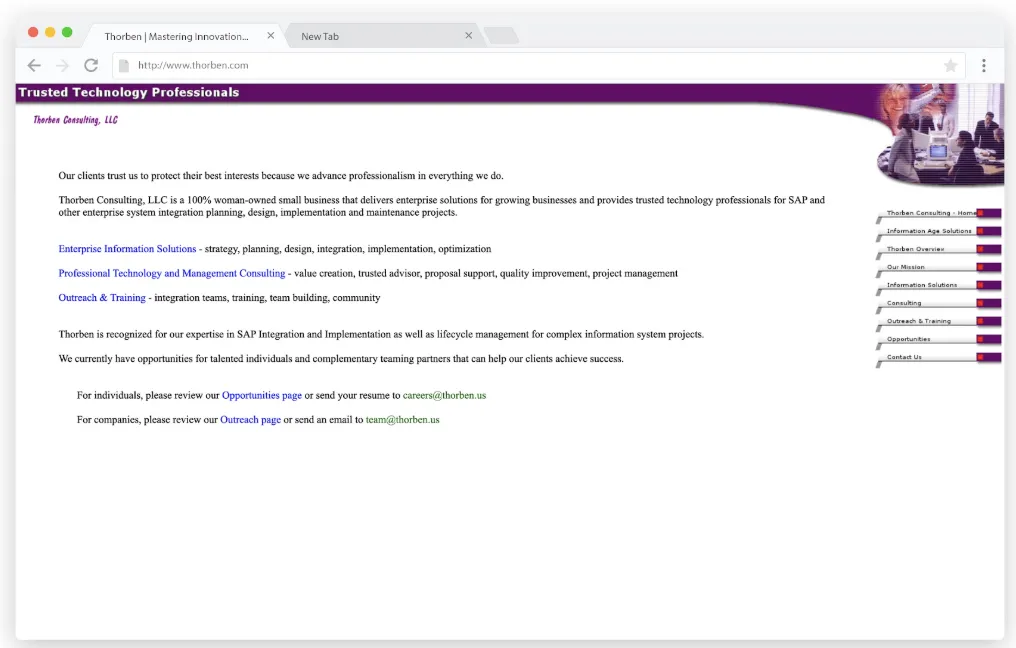Screen dimensions: 1016x648
Task: Click the Thorben Consulting, LLC logo text
Action: 75,120
